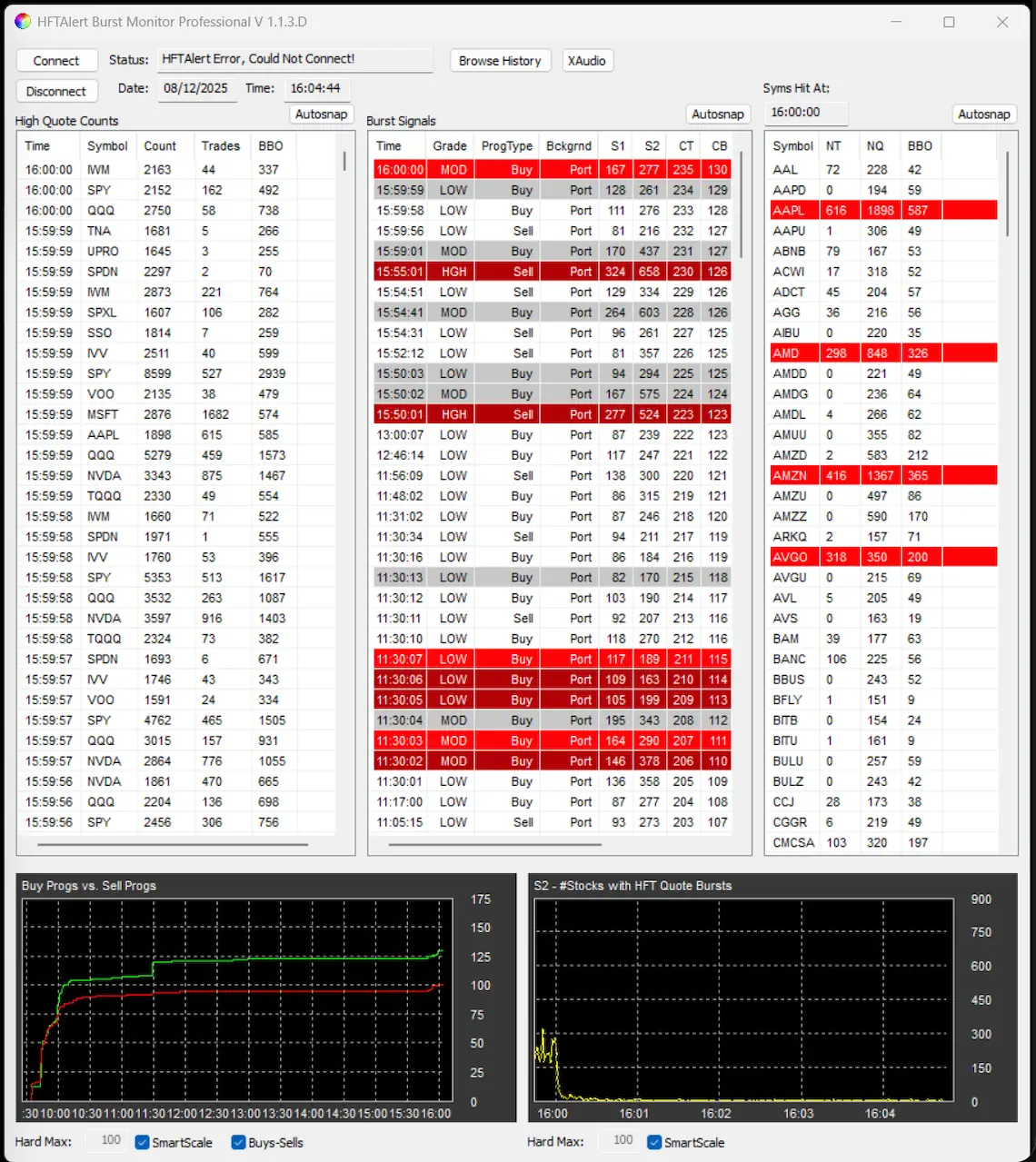
Task: Autosnap the High Quote Counts panel
Action: coord(321,114)
